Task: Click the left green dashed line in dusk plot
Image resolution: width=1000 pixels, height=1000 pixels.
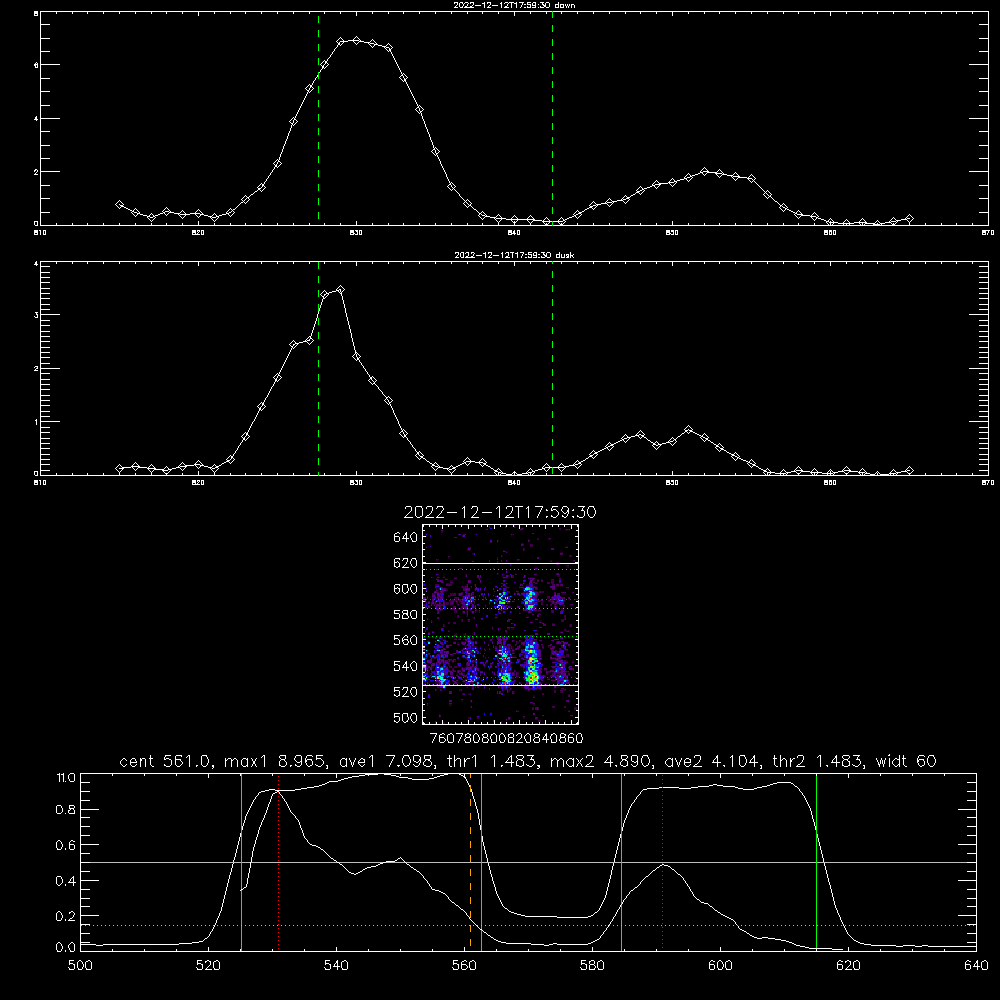Action: [318, 368]
